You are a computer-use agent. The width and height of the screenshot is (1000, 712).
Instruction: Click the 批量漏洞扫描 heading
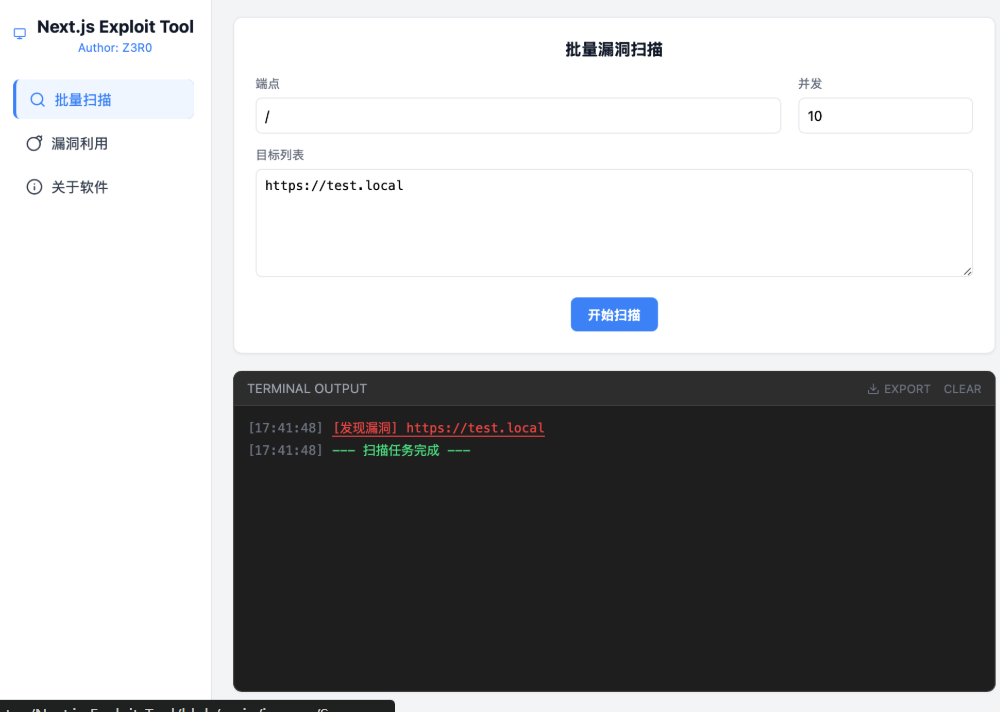point(614,49)
